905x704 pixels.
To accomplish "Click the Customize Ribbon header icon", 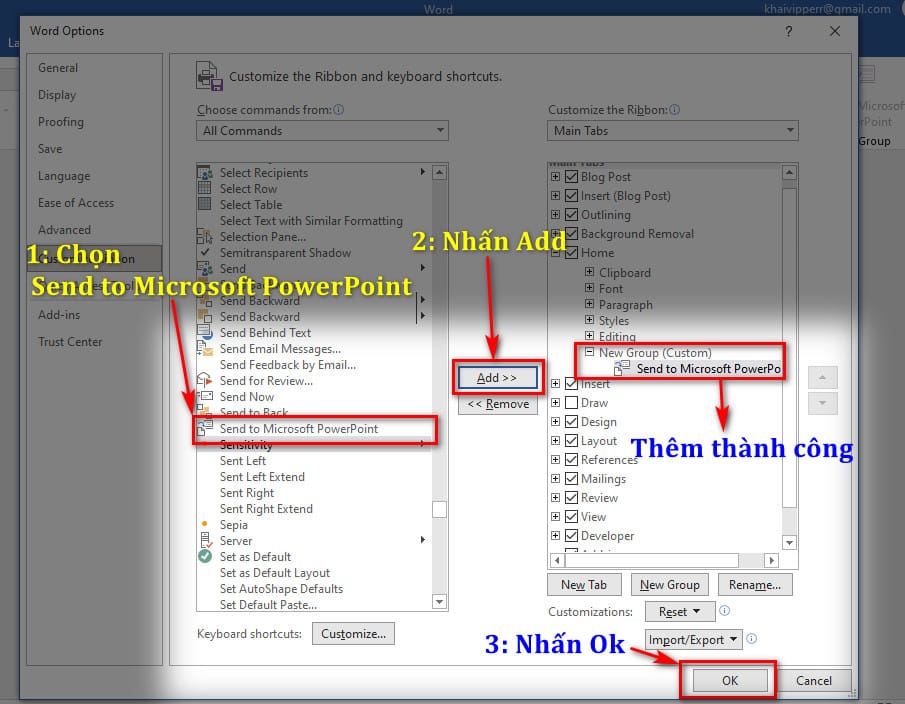I will pos(209,75).
